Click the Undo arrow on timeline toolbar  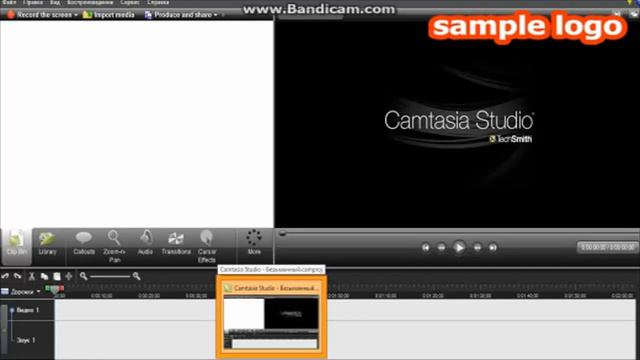pos(5,276)
